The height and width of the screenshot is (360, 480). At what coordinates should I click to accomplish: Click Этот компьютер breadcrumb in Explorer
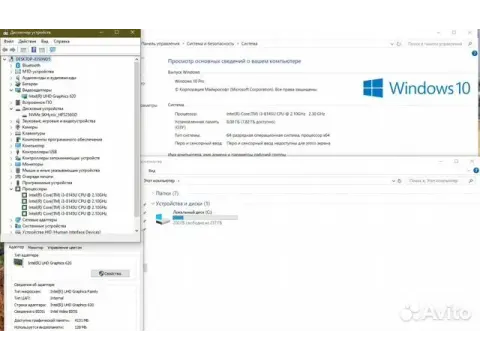coord(159,181)
